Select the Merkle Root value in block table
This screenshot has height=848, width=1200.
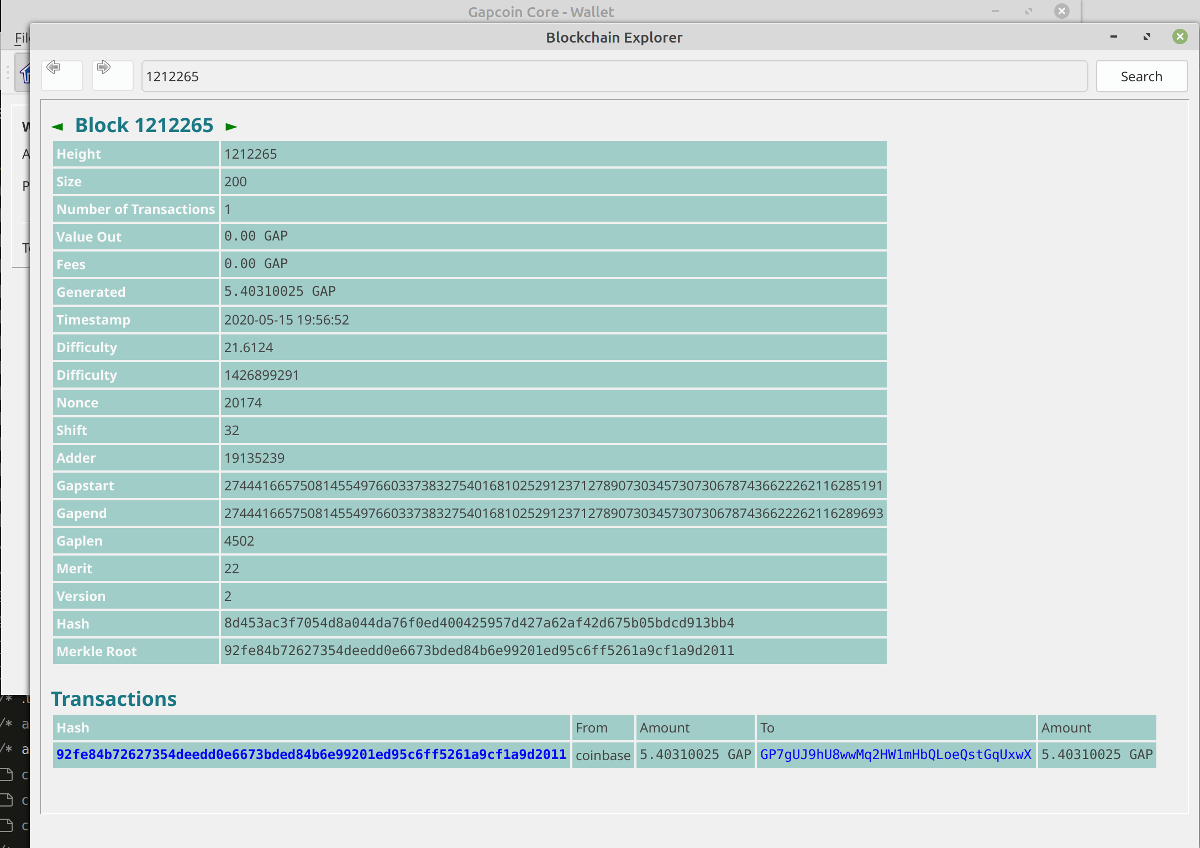pyautogui.click(x=479, y=652)
